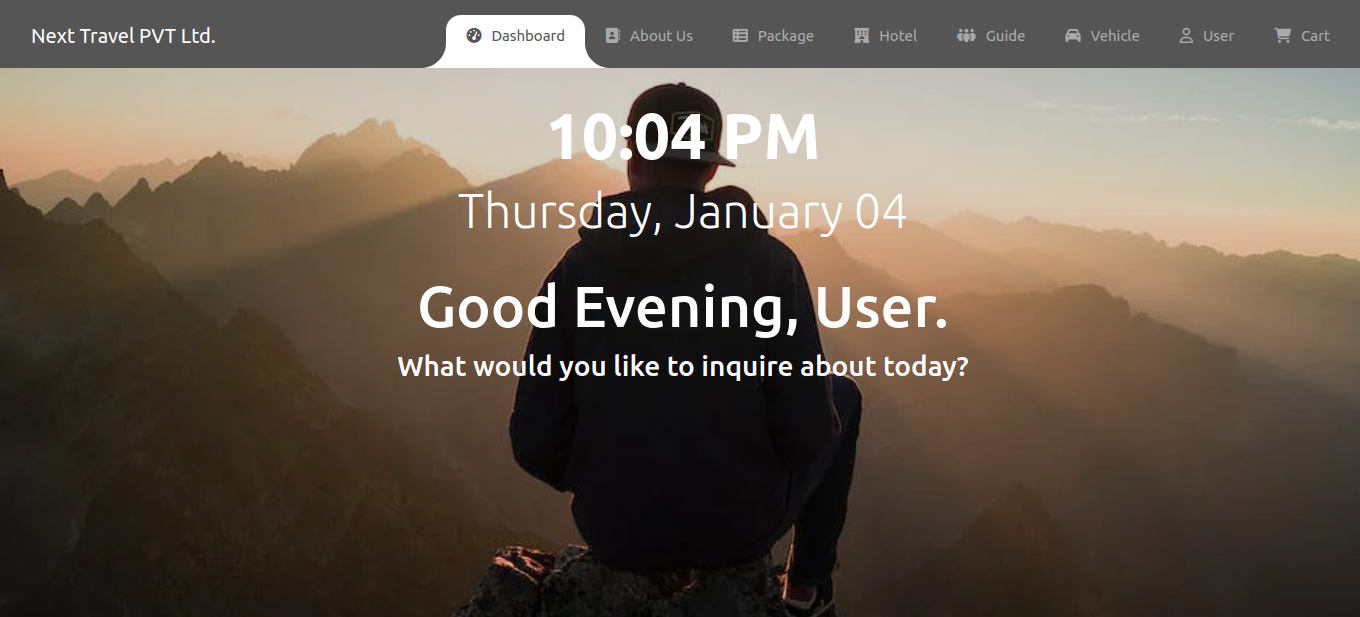Click the 10:04 PM clock display

pyautogui.click(x=683, y=137)
